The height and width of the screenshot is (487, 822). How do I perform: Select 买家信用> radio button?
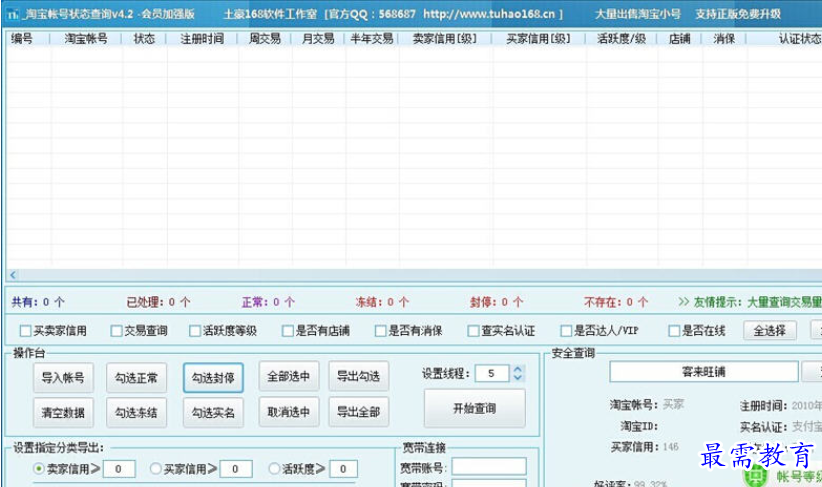point(156,468)
